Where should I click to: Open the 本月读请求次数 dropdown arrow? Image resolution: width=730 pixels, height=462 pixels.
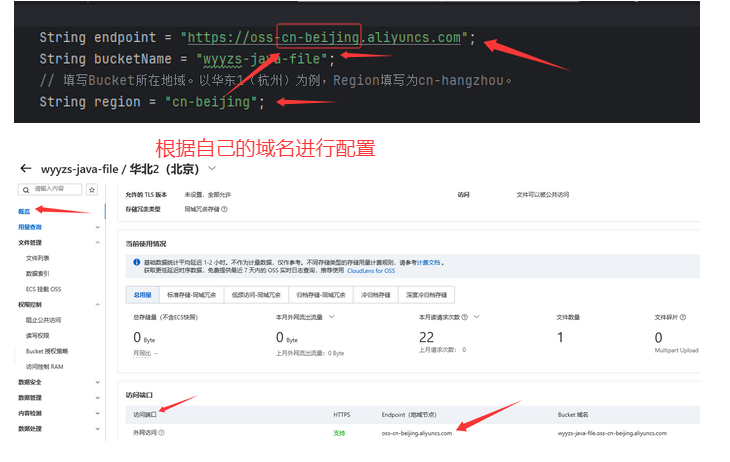point(476,317)
